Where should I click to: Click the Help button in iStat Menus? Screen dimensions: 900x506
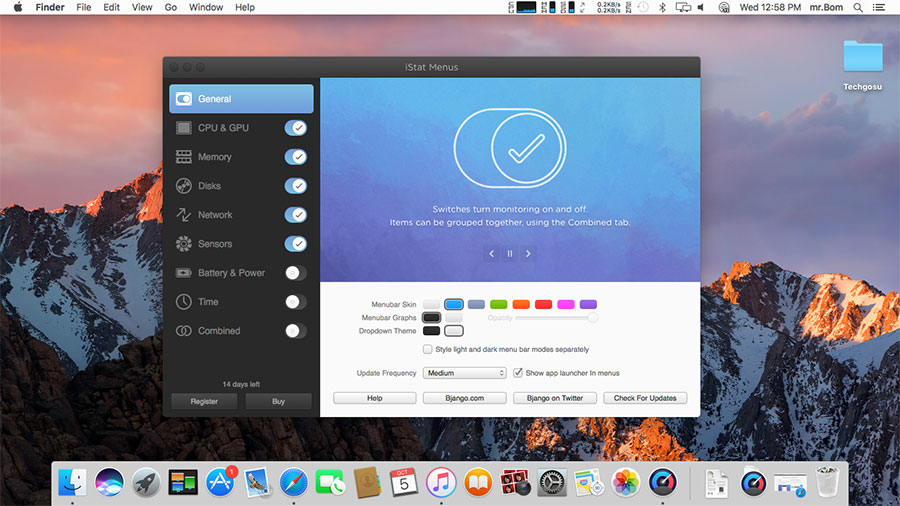tap(374, 398)
